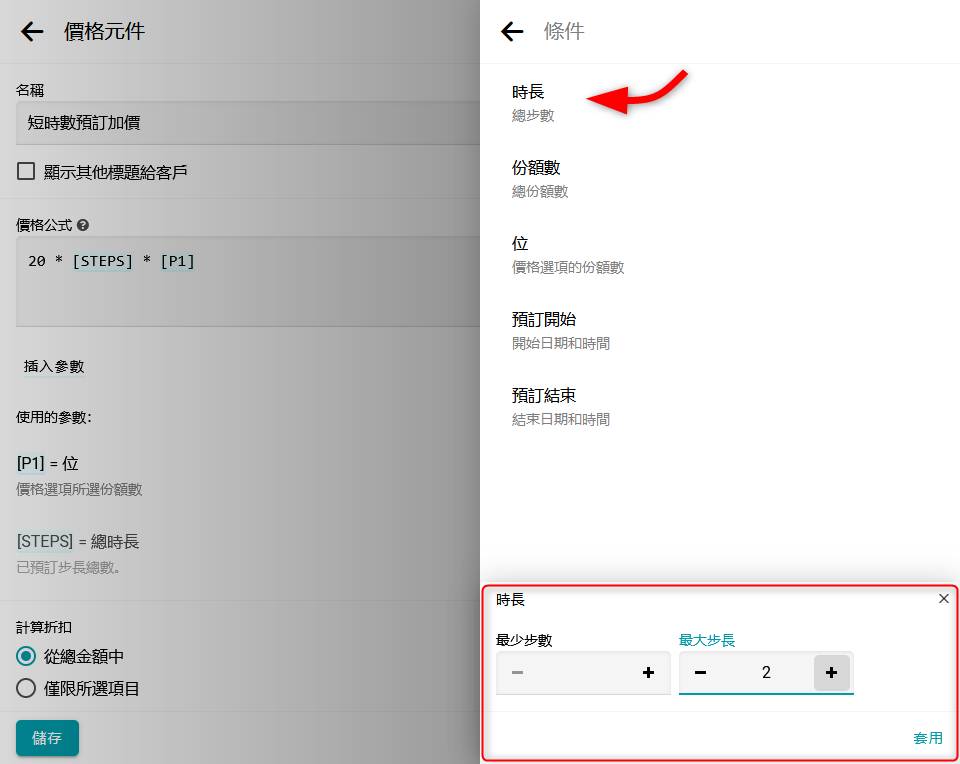Close the 時長 panel with X icon
The image size is (960, 764).
[x=943, y=599]
